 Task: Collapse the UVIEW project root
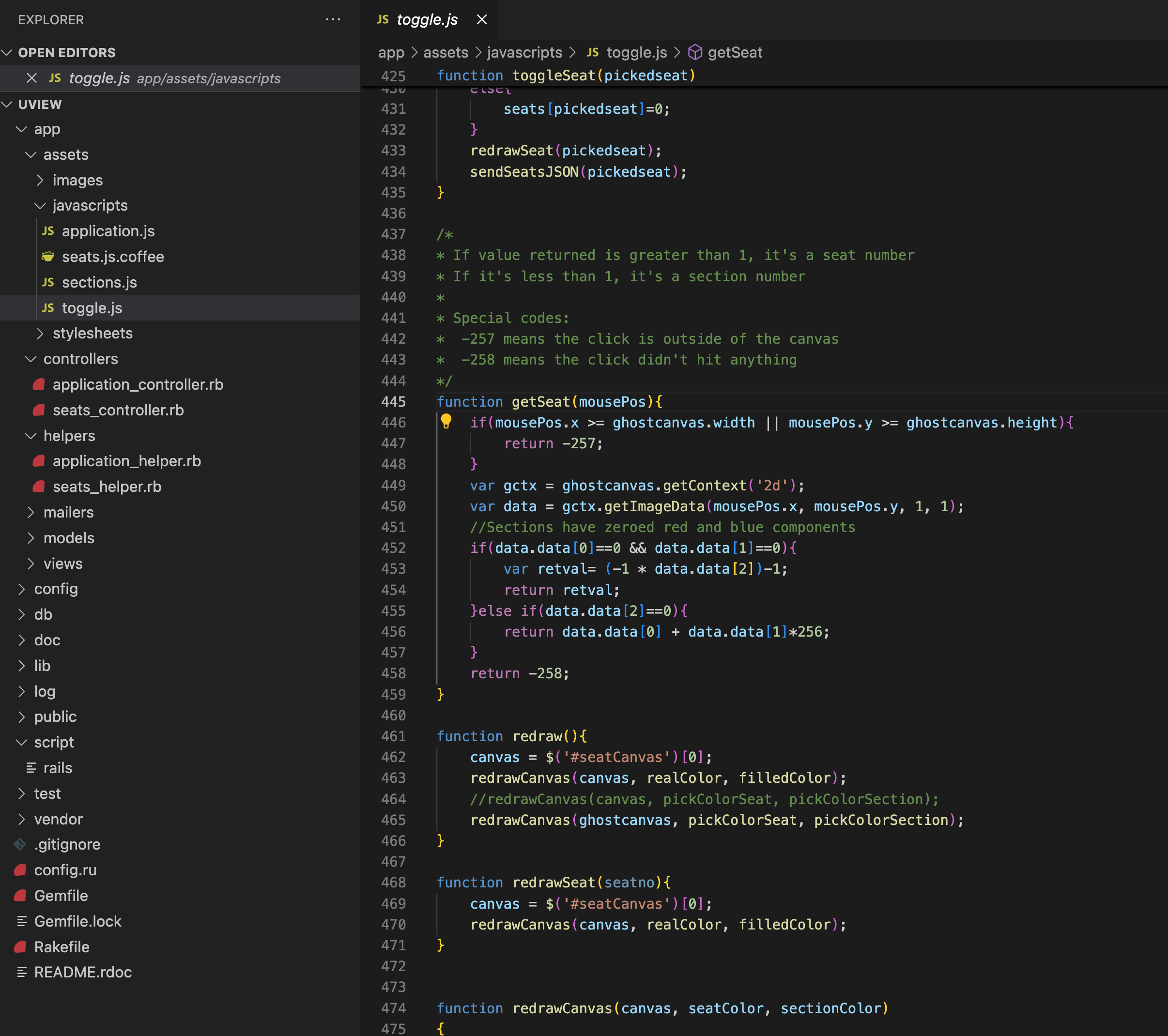click(x=39, y=104)
